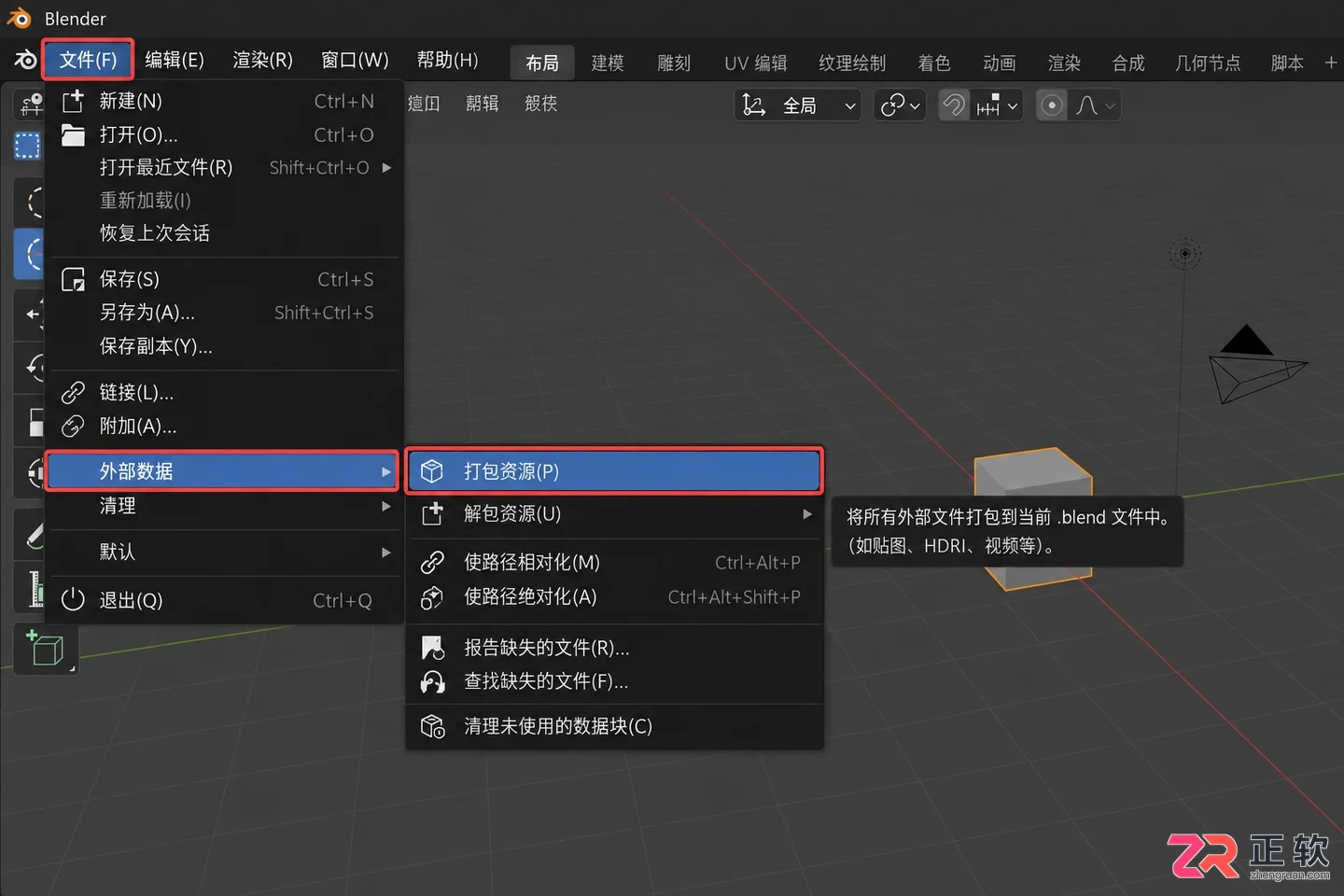Switch to the 脚本 workspace tab
Viewport: 1344px width, 896px height.
tap(1287, 63)
